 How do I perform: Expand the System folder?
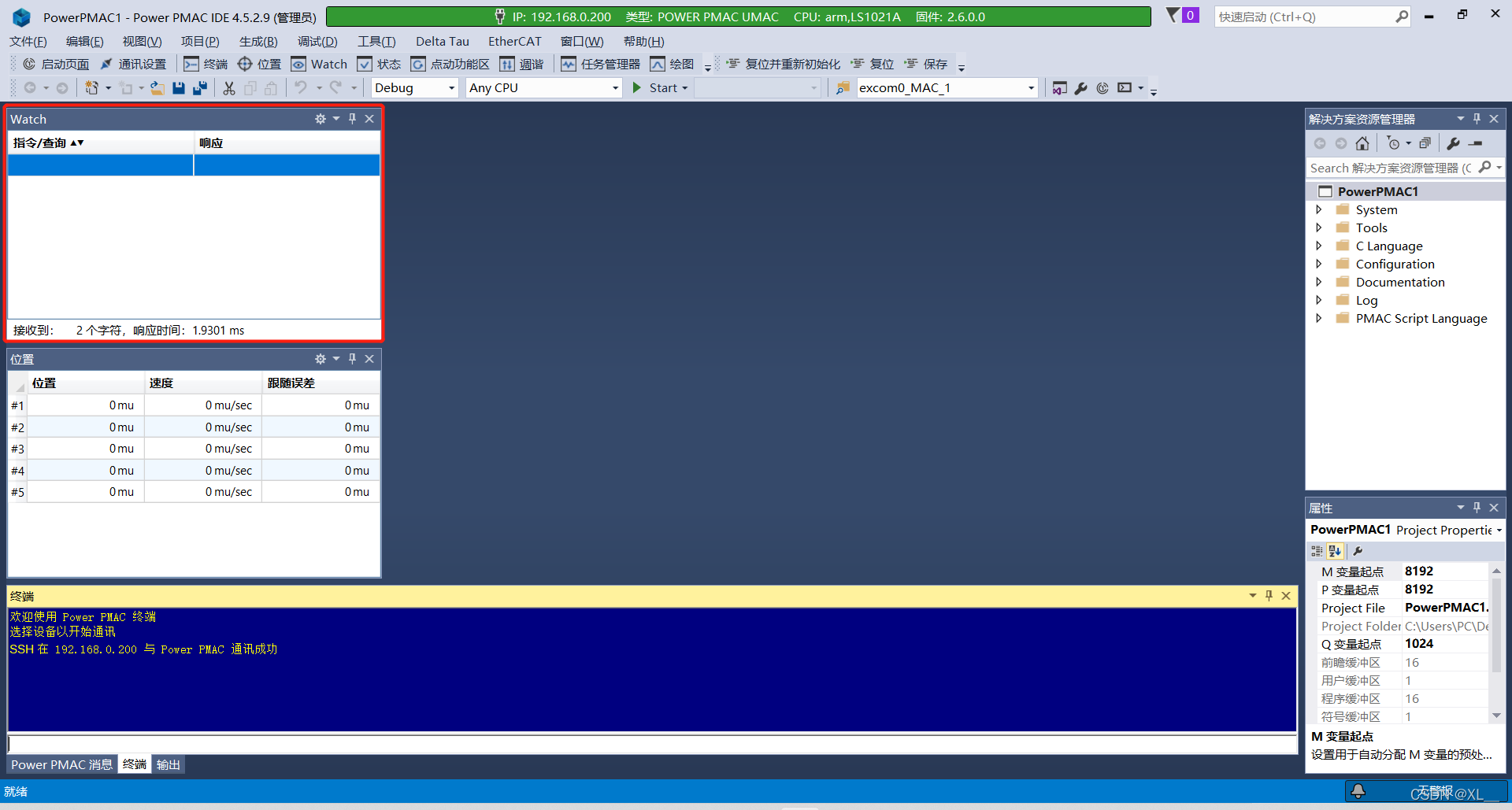tap(1319, 209)
